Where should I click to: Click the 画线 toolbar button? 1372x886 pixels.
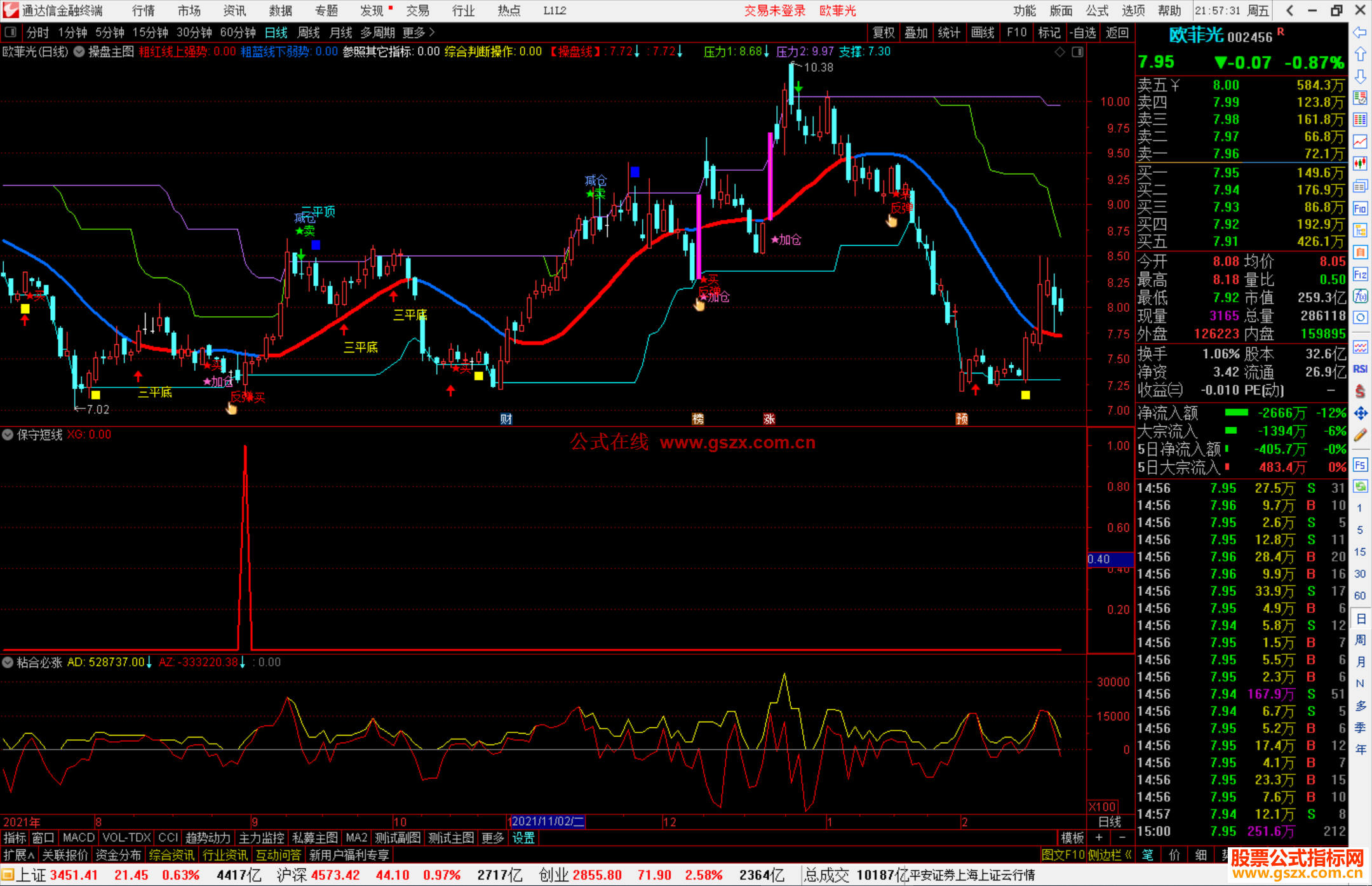click(x=983, y=32)
